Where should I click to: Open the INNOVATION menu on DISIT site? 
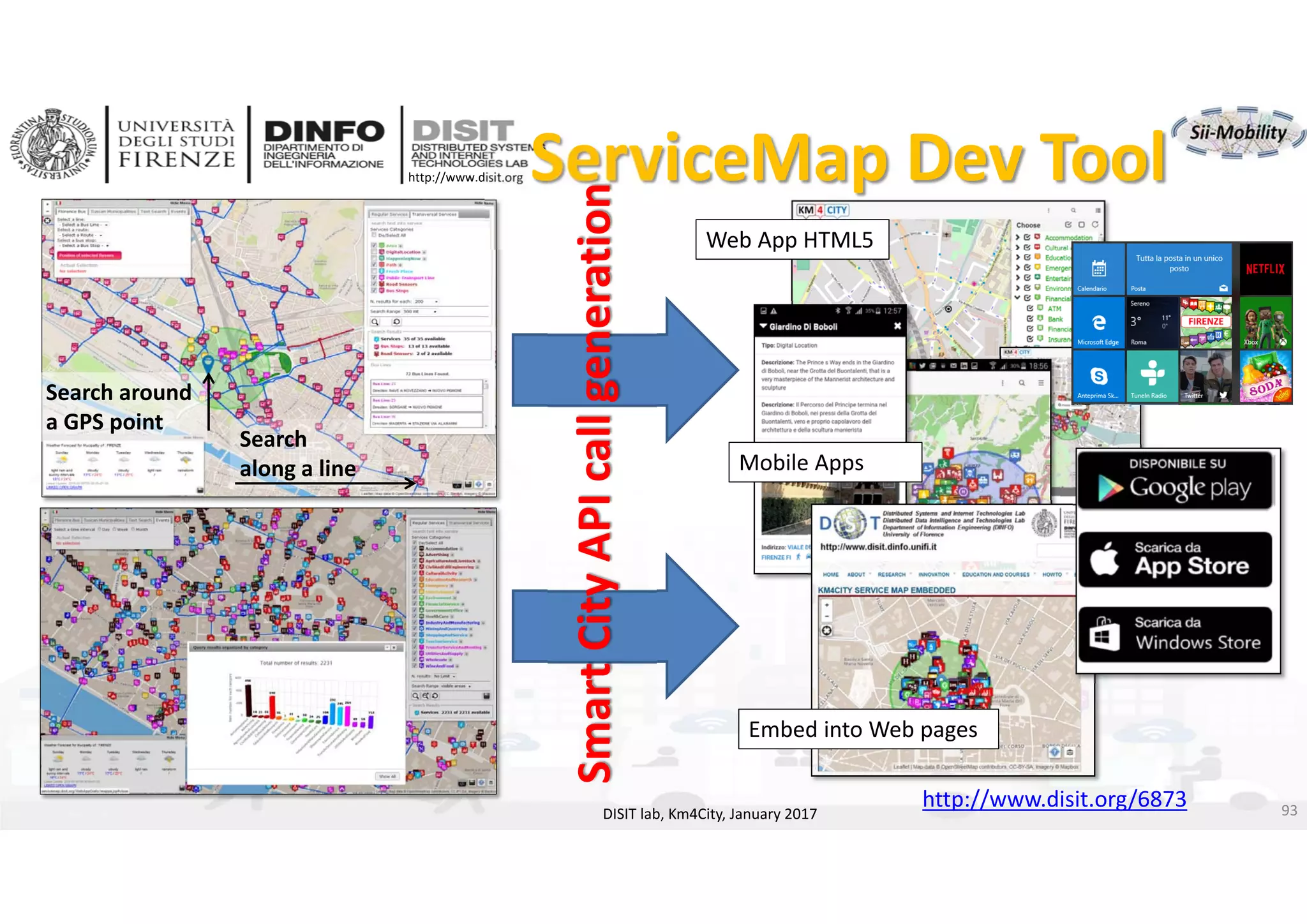[x=934, y=574]
